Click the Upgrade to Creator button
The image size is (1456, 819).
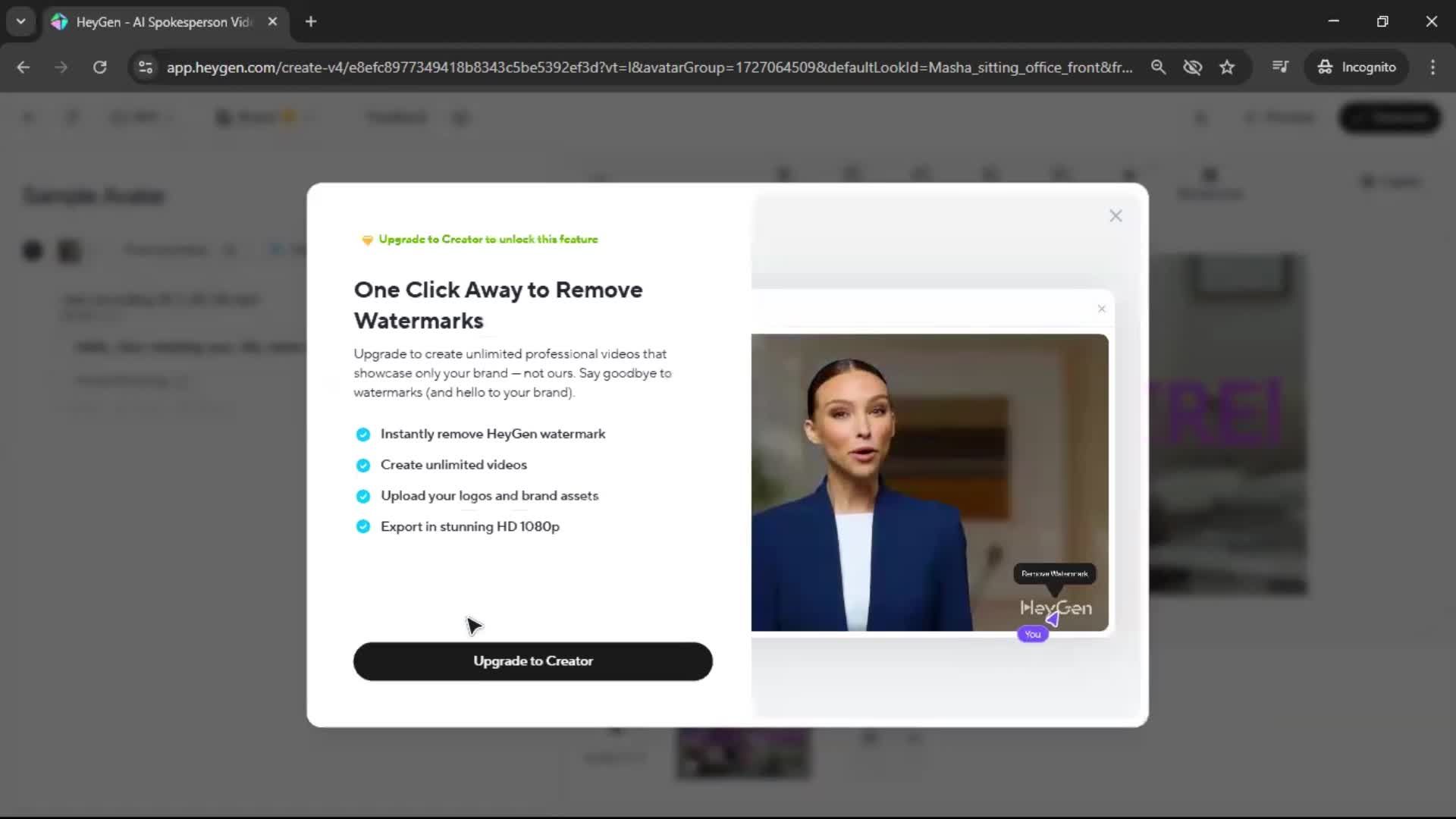[x=532, y=661]
